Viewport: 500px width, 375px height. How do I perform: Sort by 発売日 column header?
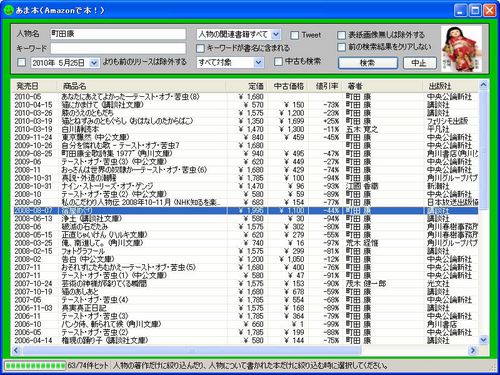35,86
